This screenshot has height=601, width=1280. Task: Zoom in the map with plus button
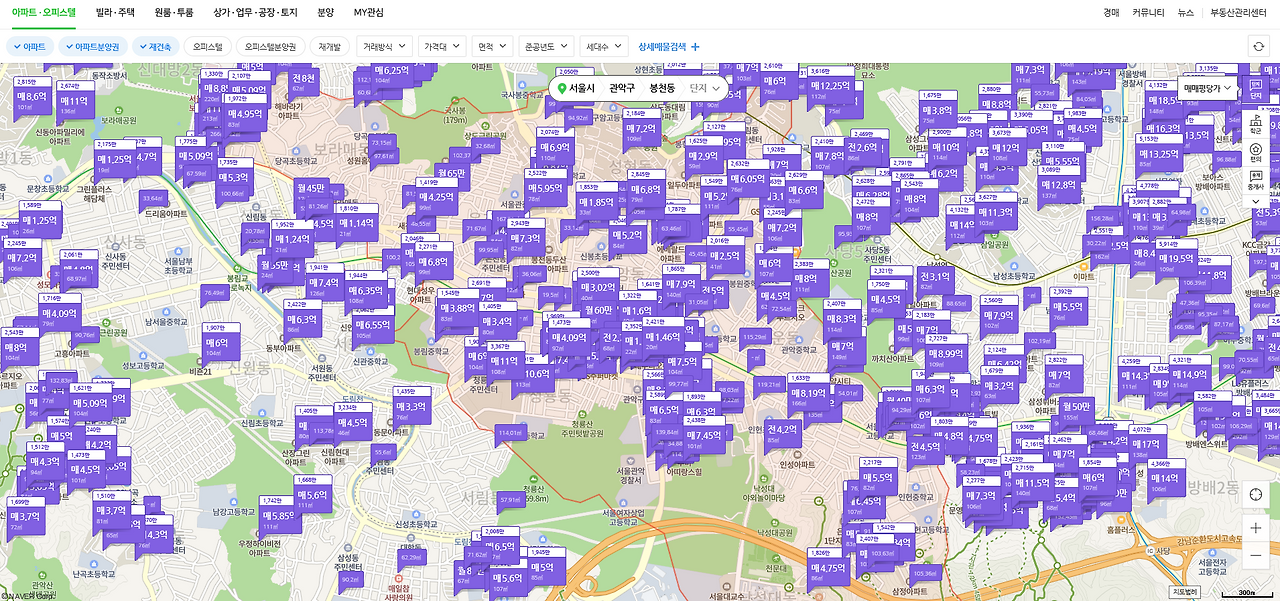(1256, 527)
